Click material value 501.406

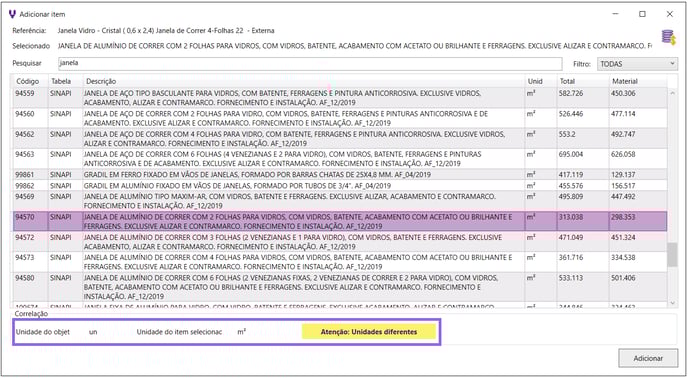pyautogui.click(x=623, y=278)
